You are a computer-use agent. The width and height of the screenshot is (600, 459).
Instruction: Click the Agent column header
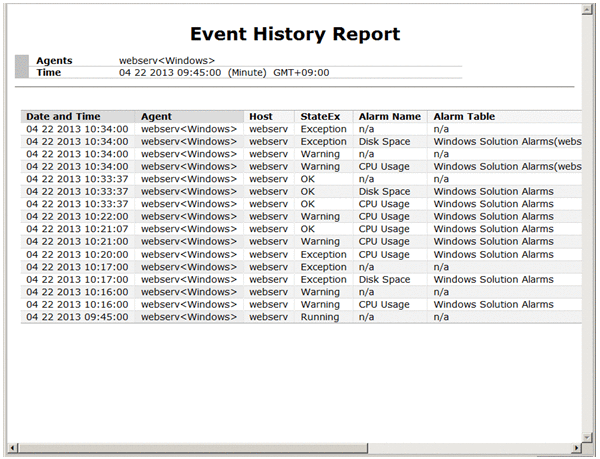(x=156, y=117)
